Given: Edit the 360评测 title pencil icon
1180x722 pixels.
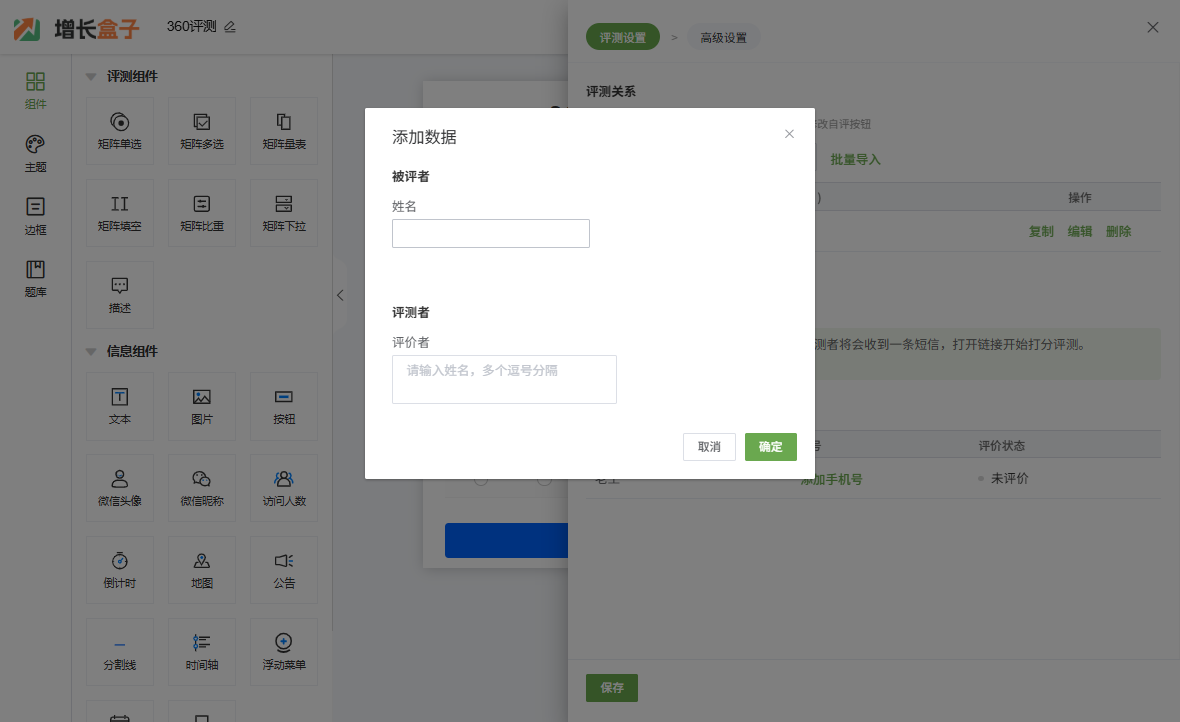Looking at the screenshot, I should 230,27.
